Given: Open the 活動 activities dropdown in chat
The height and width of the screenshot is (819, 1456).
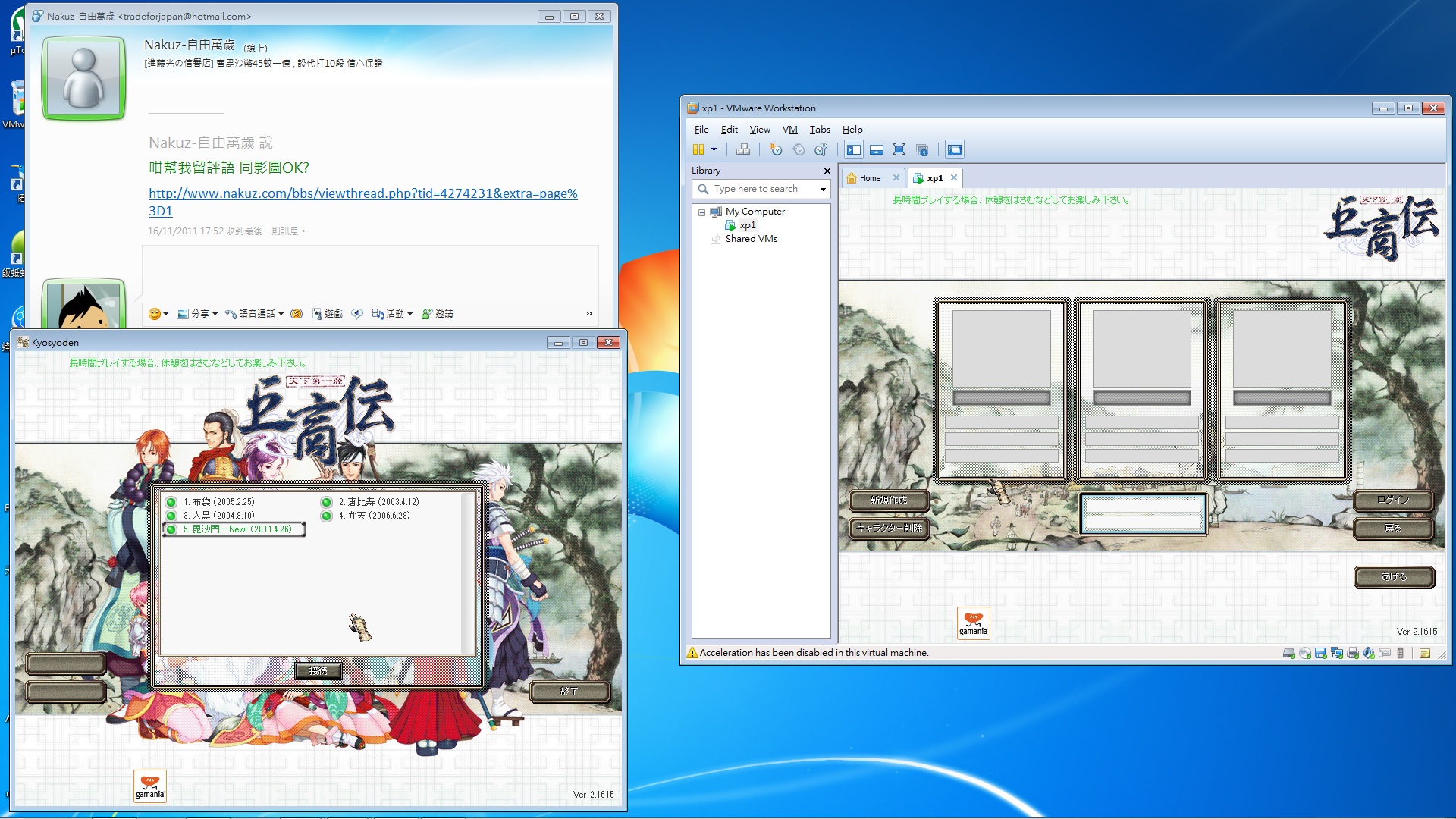Looking at the screenshot, I should coord(391,314).
